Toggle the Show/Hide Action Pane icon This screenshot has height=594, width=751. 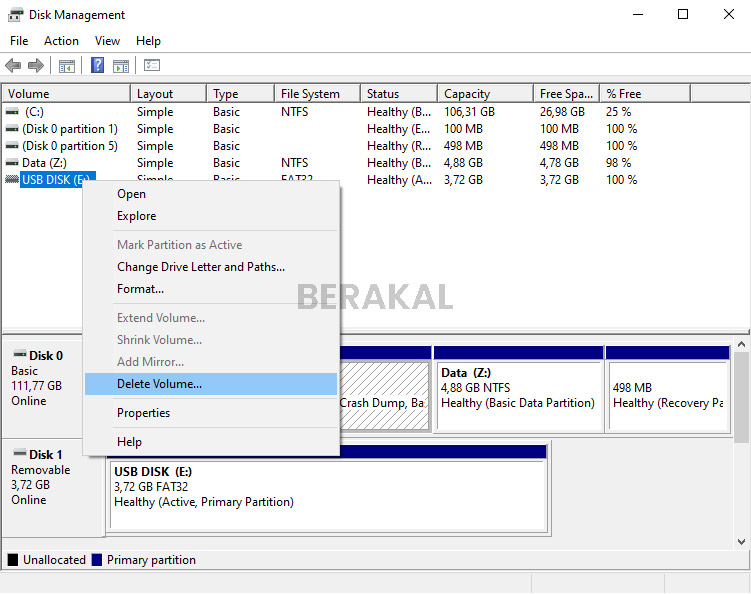click(x=121, y=66)
